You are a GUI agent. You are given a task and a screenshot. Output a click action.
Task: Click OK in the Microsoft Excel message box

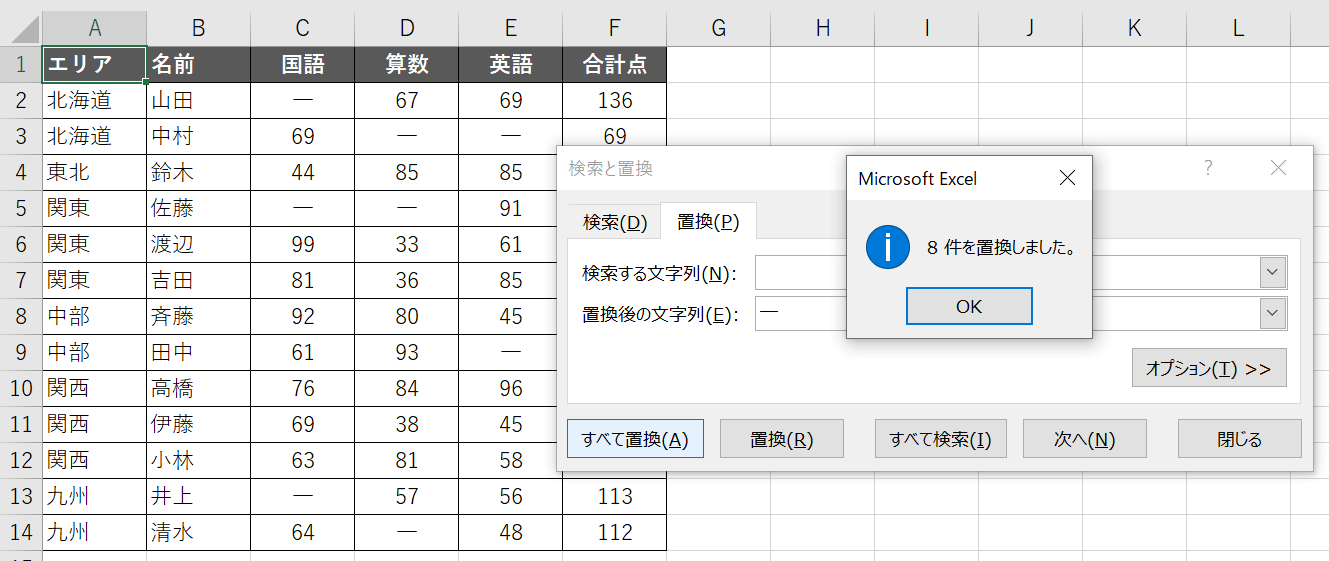coord(968,307)
